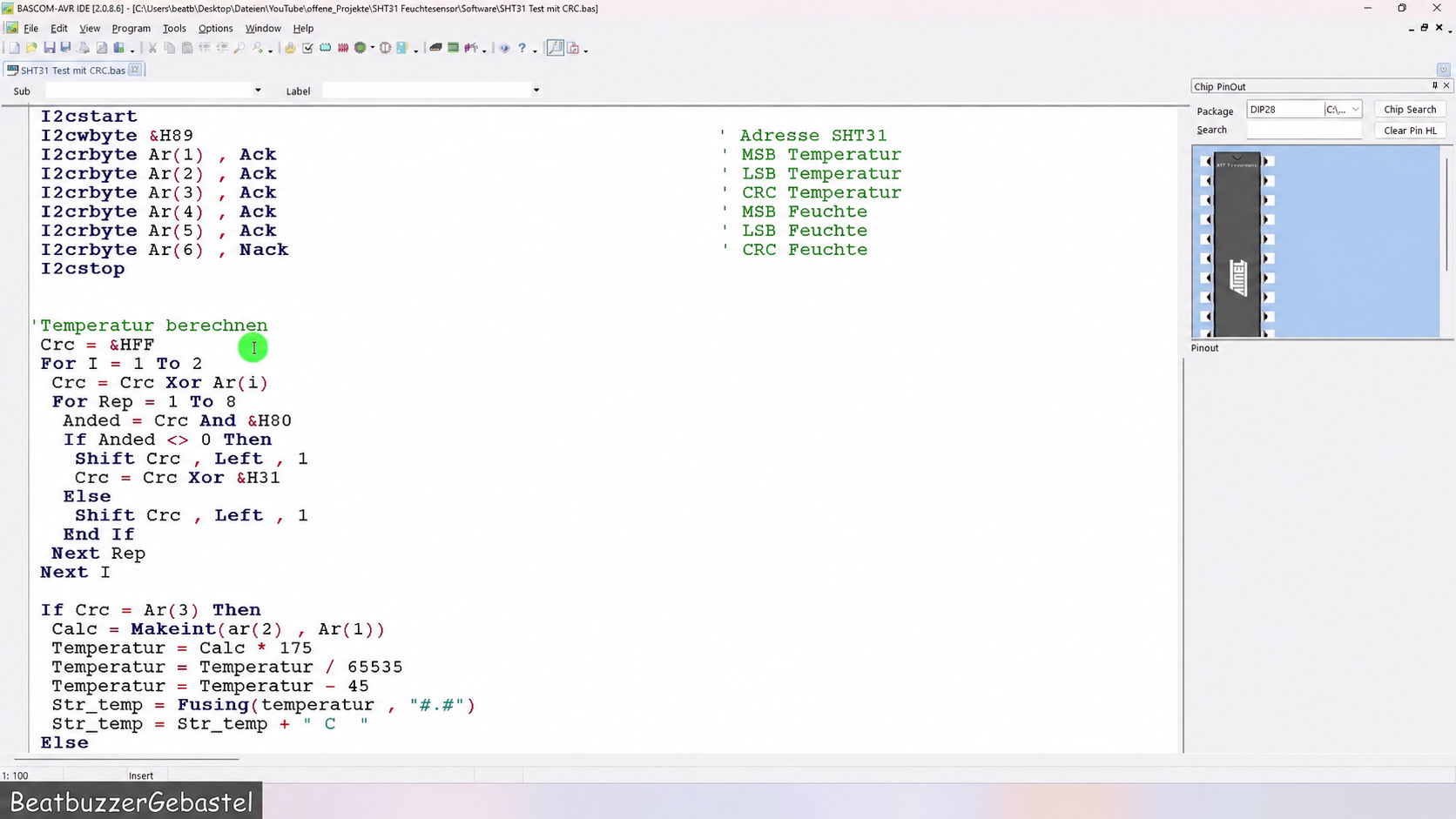This screenshot has width=1456, height=819.
Task: Select the SHT31 Test mit CRC.bas tab
Action: tap(73, 70)
